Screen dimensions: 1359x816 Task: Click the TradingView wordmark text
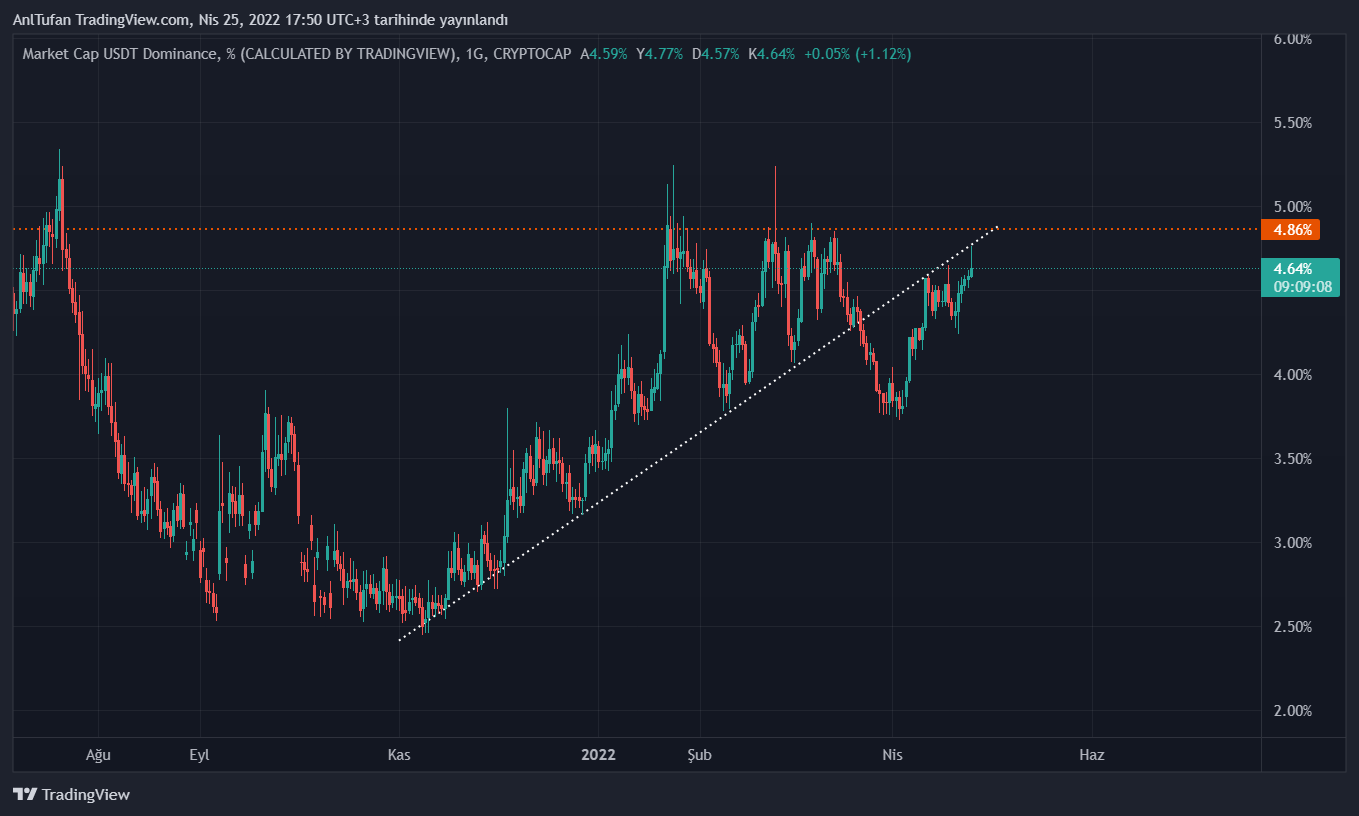[x=86, y=795]
